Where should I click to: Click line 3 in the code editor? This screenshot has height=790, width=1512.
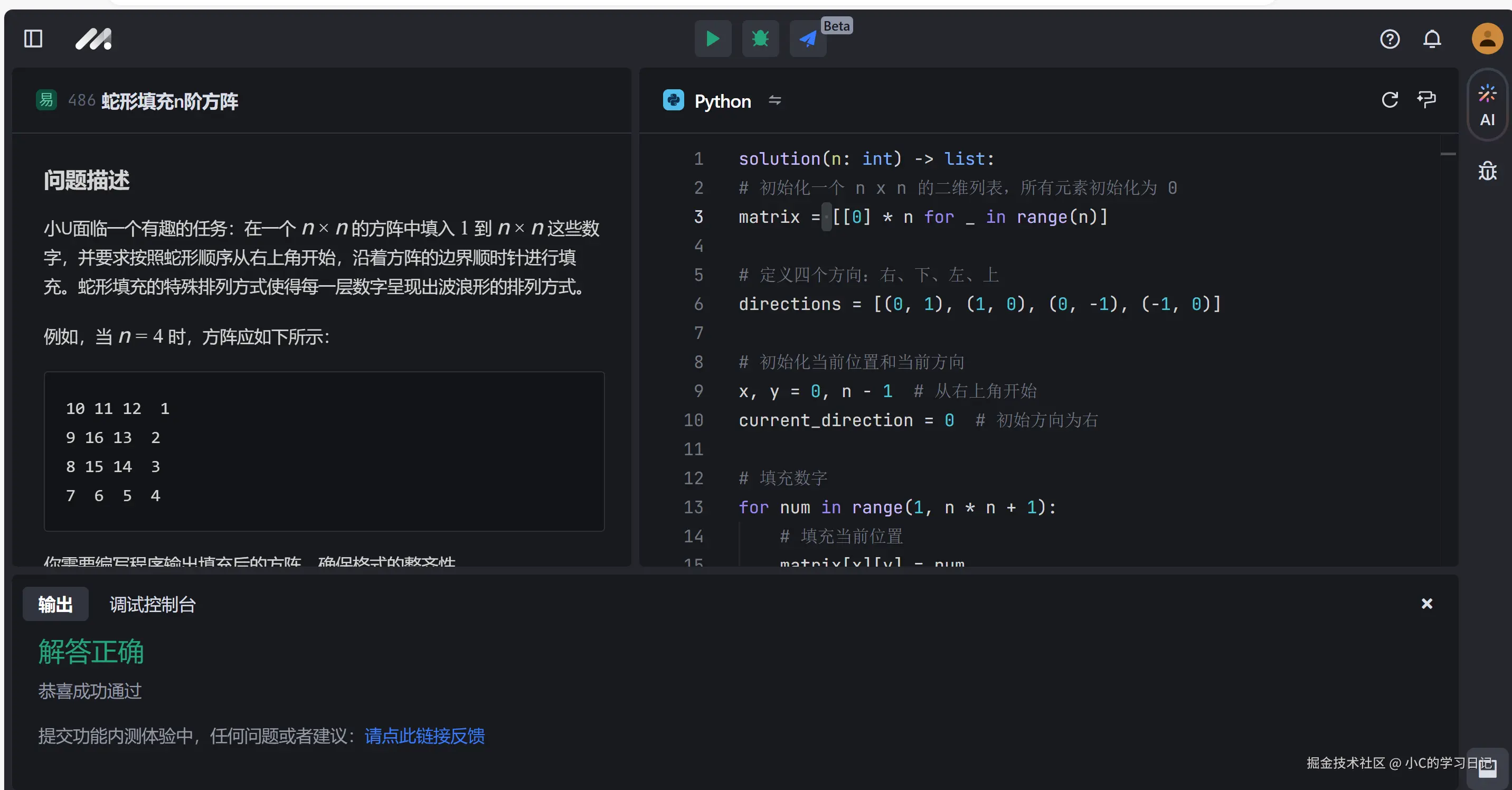pyautogui.click(x=922, y=217)
